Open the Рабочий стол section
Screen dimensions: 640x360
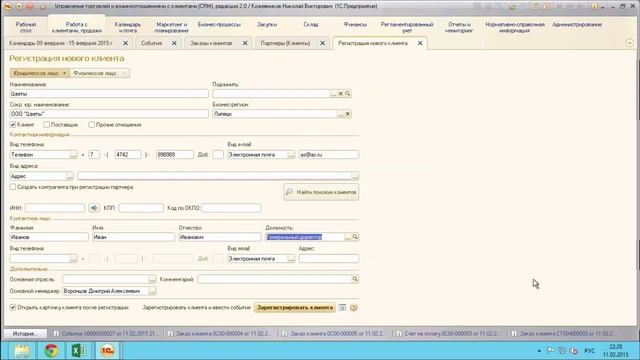pyautogui.click(x=26, y=27)
